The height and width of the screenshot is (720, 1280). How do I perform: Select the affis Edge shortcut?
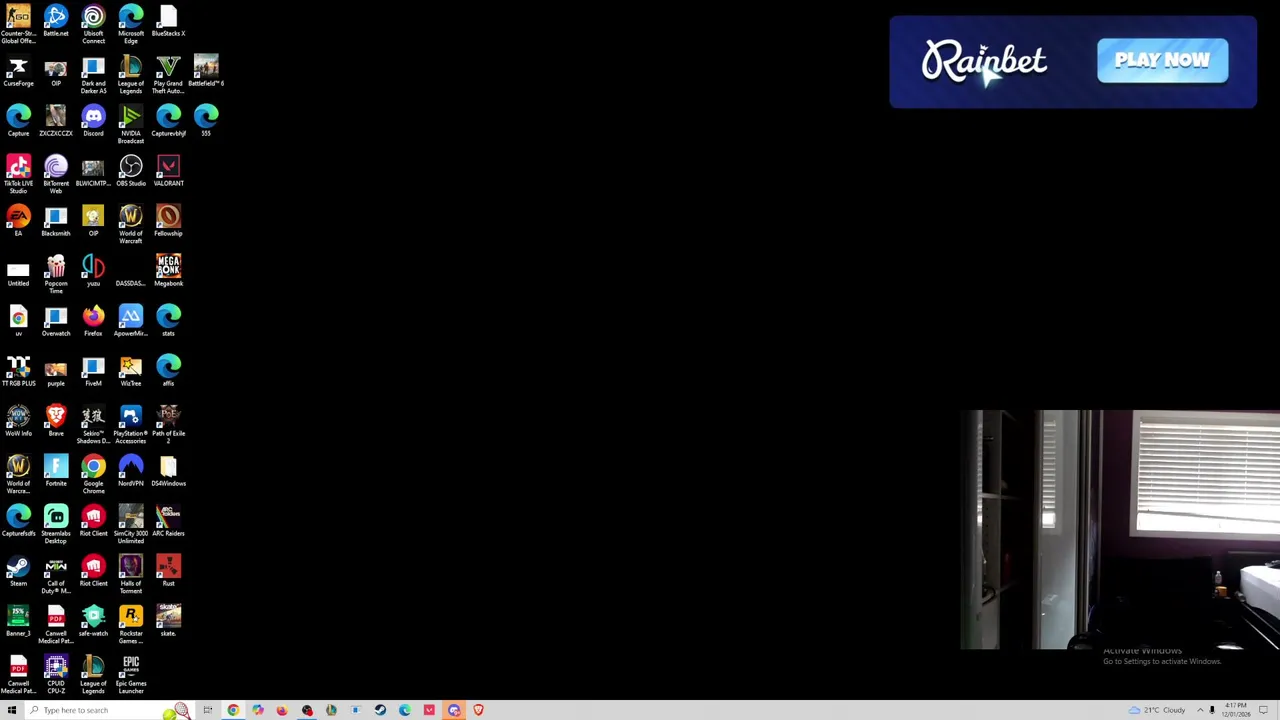point(168,372)
